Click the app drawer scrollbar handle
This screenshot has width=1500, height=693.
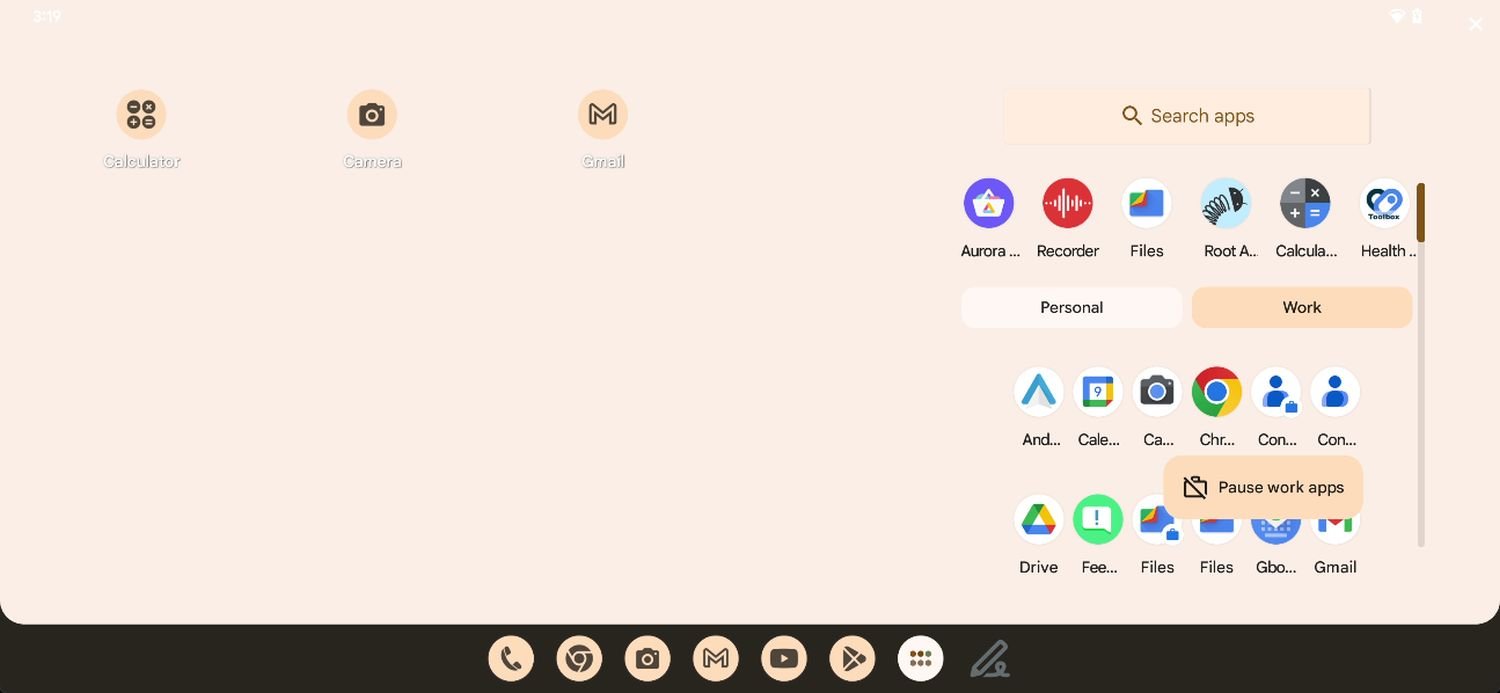(1420, 212)
